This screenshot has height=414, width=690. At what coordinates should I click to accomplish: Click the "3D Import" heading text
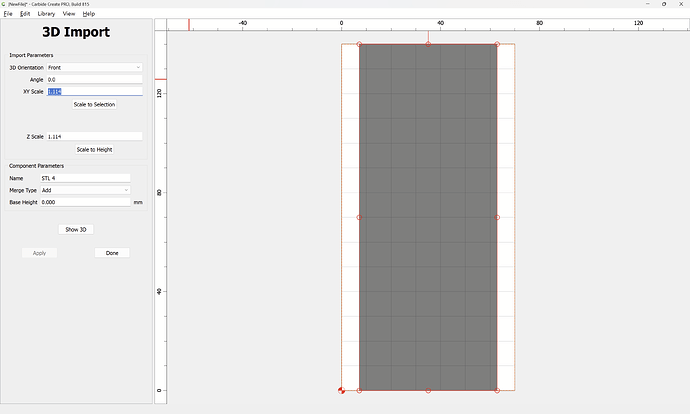click(76, 32)
